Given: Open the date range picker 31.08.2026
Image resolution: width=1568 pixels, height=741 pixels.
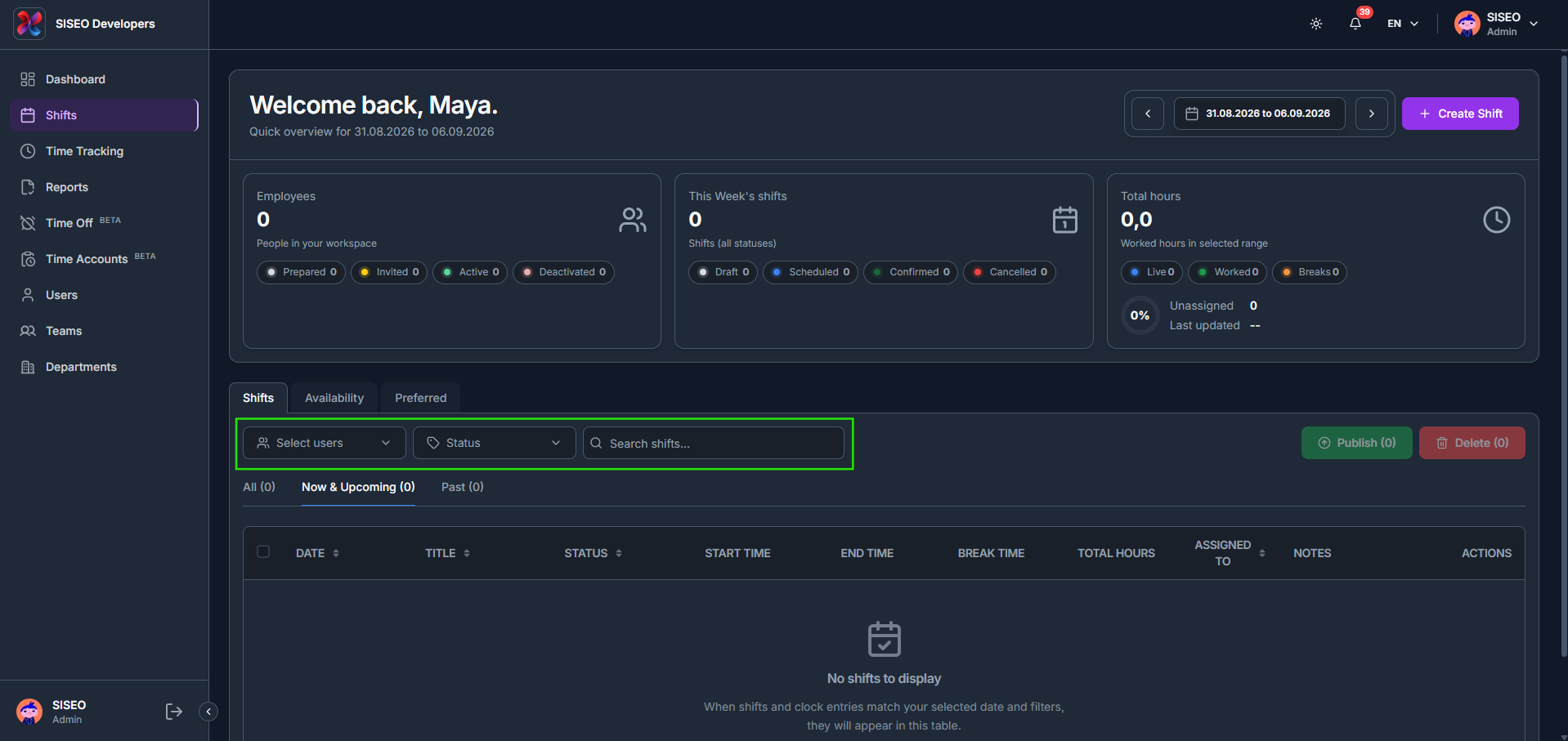Looking at the screenshot, I should pos(1260,114).
